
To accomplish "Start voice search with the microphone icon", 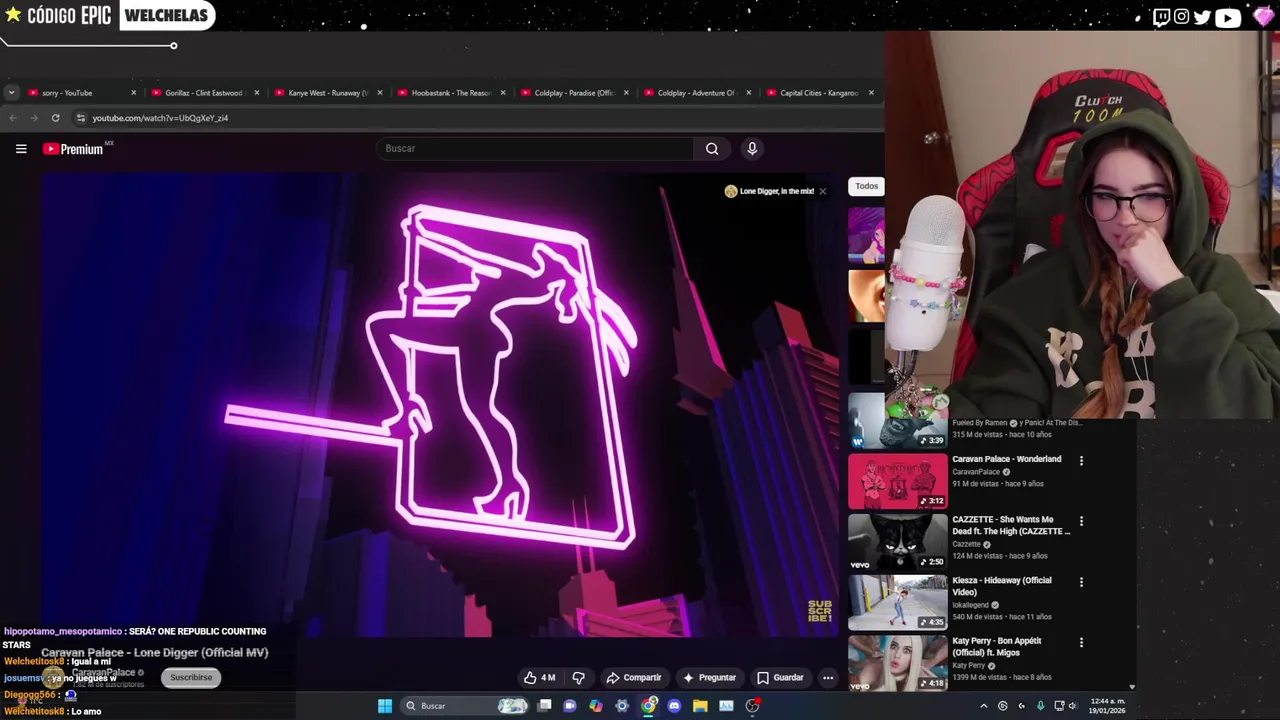I will tap(752, 149).
